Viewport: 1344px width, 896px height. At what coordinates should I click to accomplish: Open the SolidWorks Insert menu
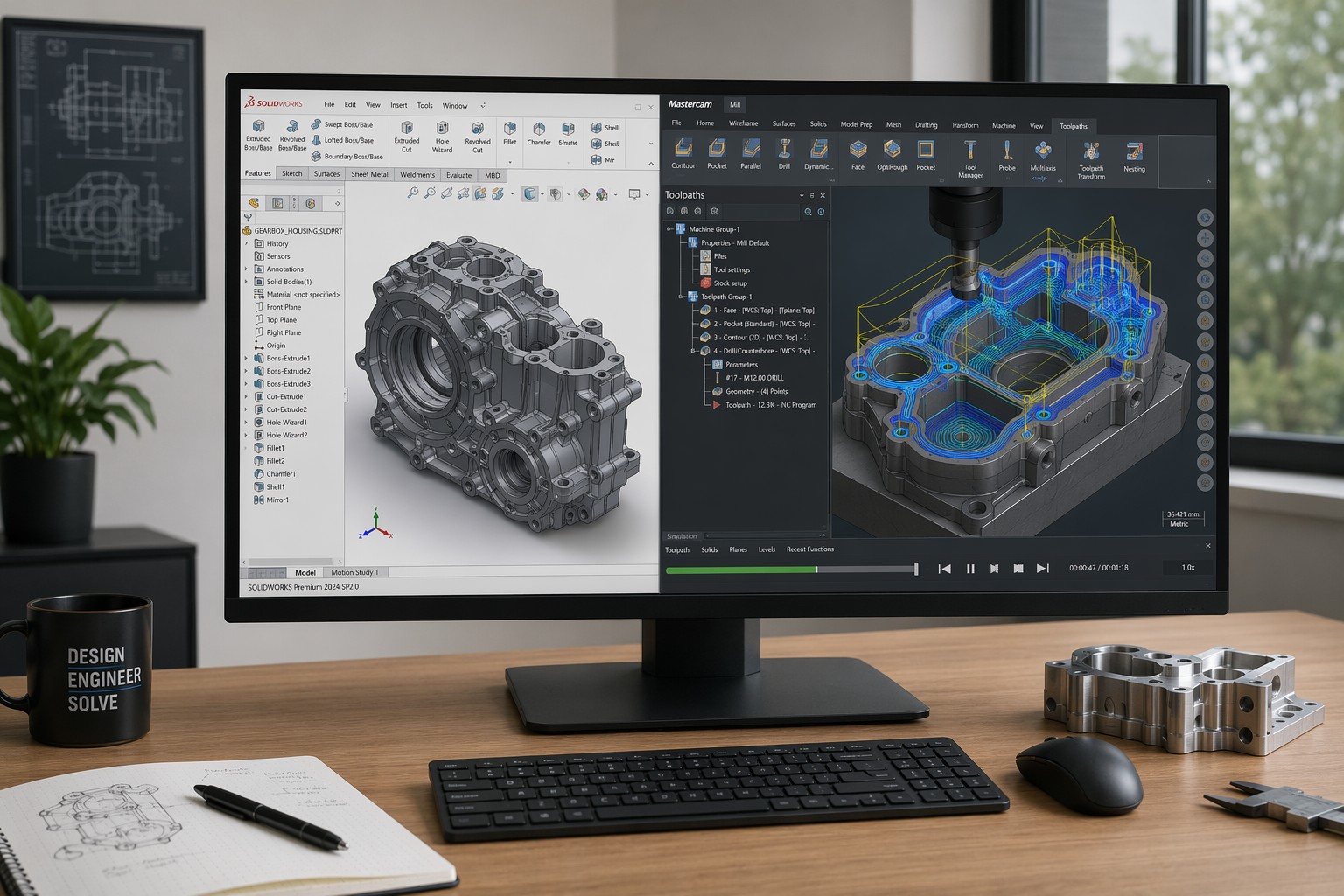[399, 105]
